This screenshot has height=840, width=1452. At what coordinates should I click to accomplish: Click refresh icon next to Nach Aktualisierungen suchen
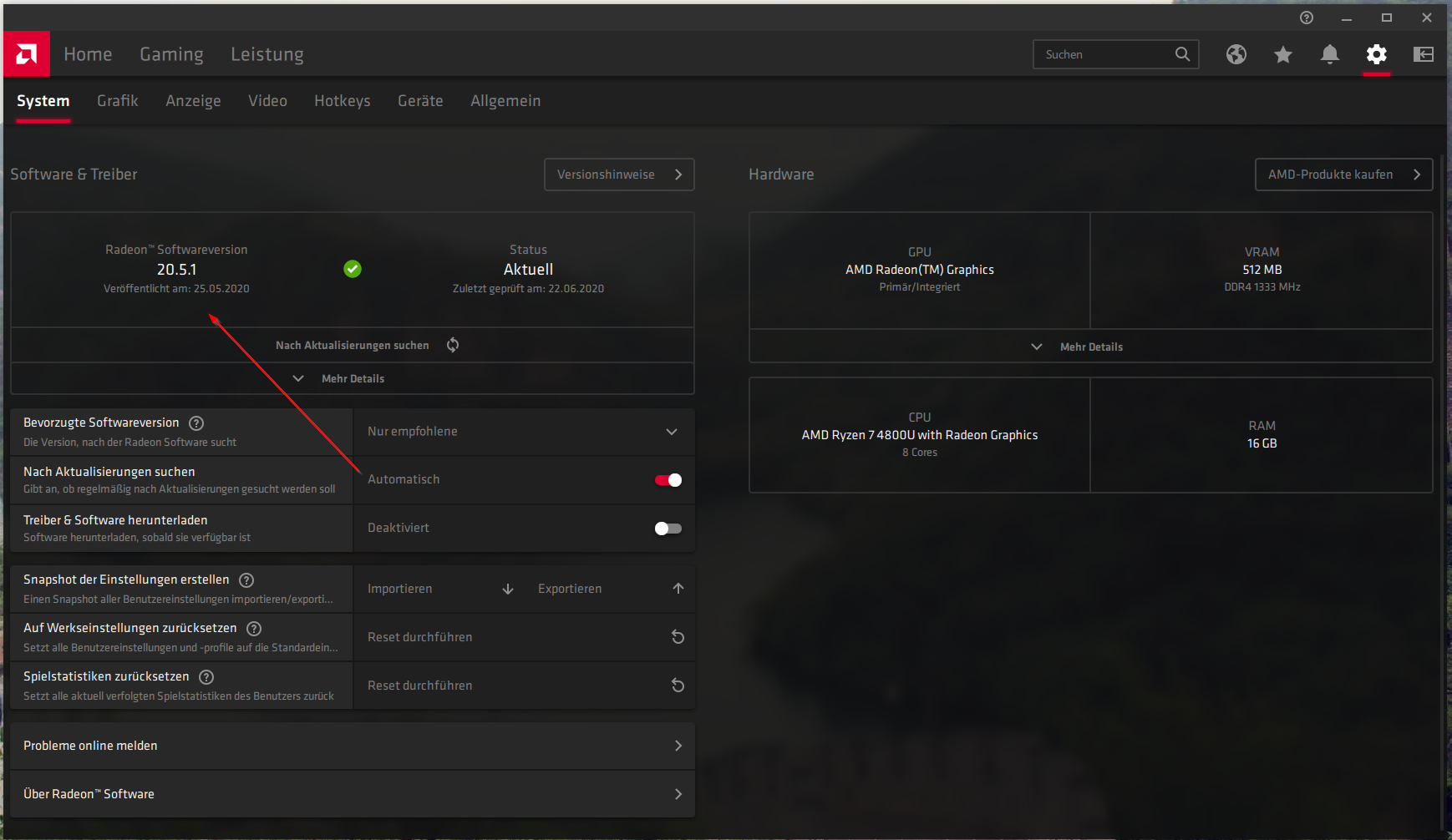453,345
